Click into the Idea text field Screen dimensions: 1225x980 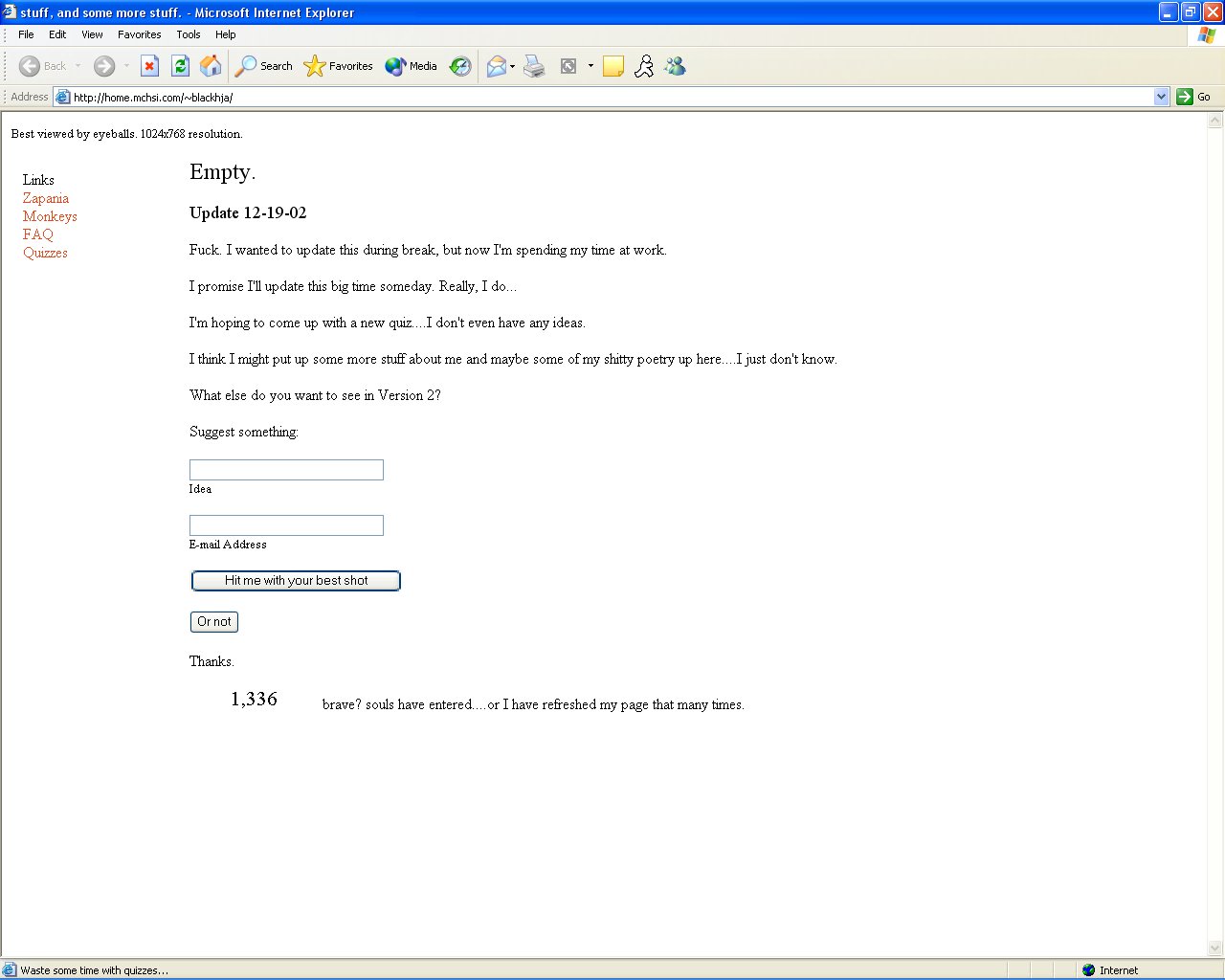(x=286, y=470)
